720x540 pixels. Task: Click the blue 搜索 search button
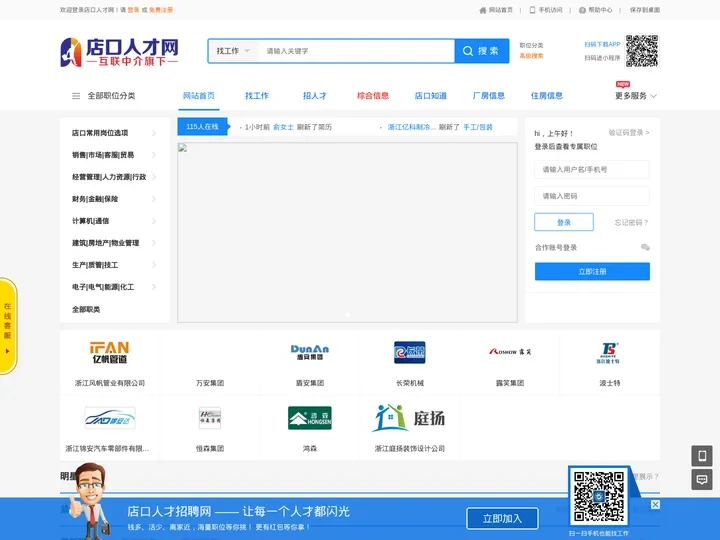tap(482, 51)
